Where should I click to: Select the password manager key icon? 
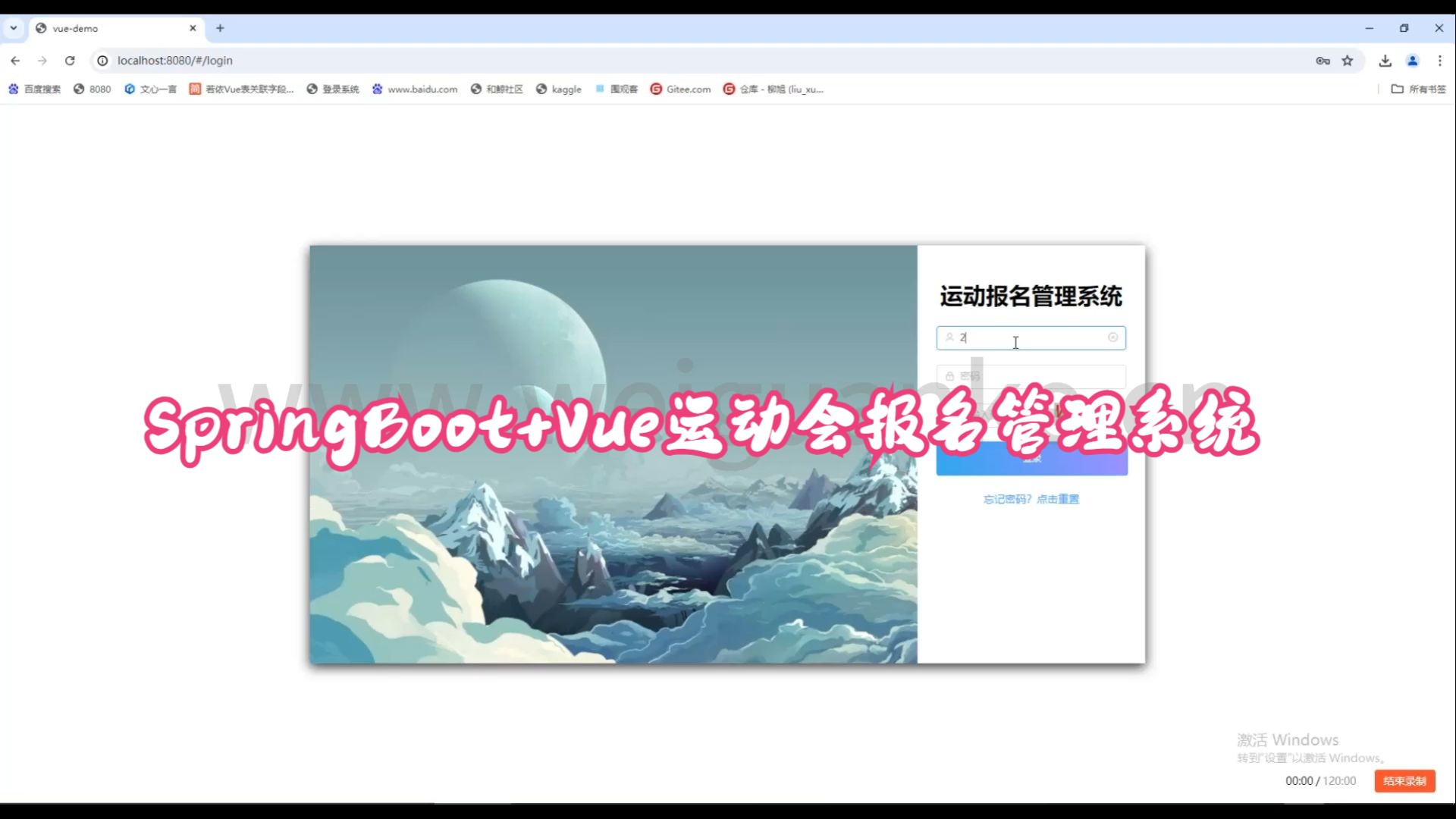coord(1322,61)
